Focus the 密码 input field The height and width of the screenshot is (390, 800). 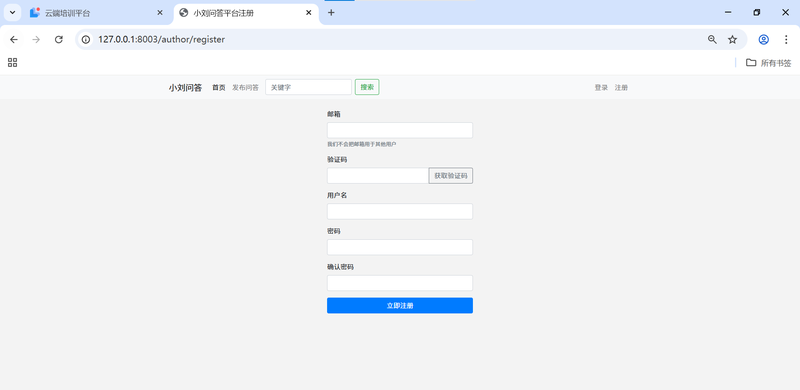pyautogui.click(x=400, y=247)
